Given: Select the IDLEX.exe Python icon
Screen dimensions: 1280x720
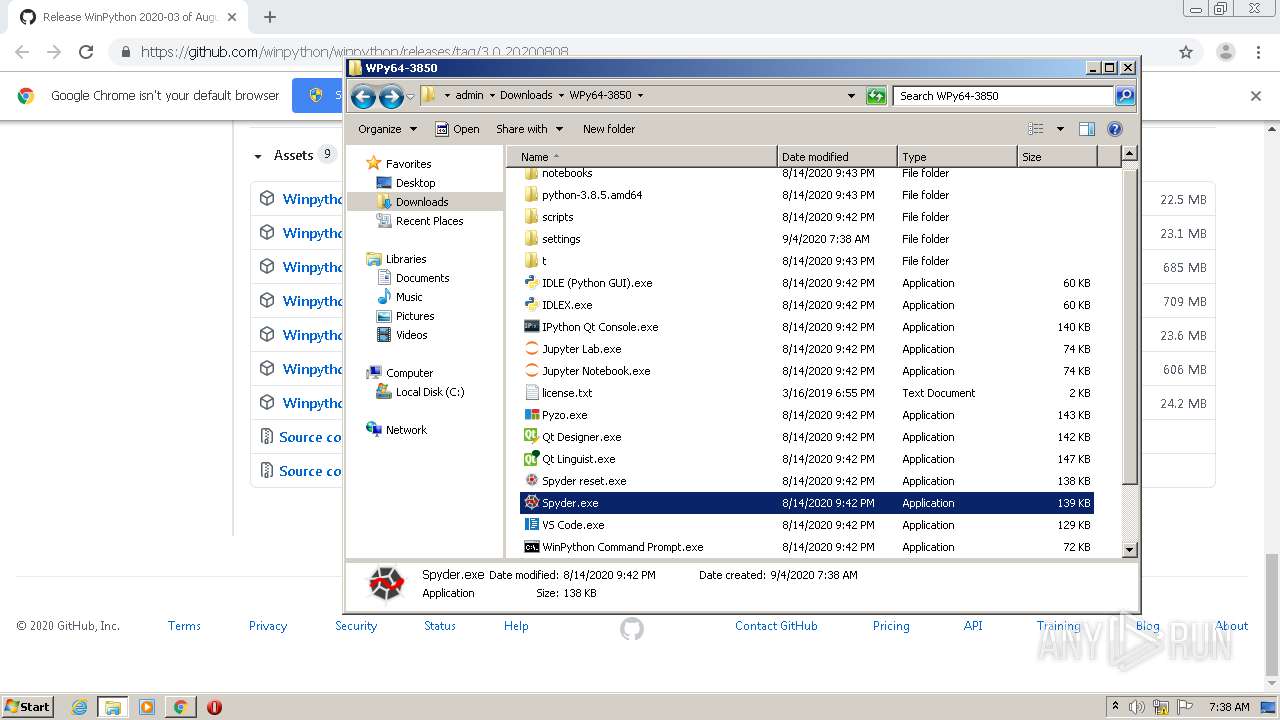Looking at the screenshot, I should click(532, 305).
